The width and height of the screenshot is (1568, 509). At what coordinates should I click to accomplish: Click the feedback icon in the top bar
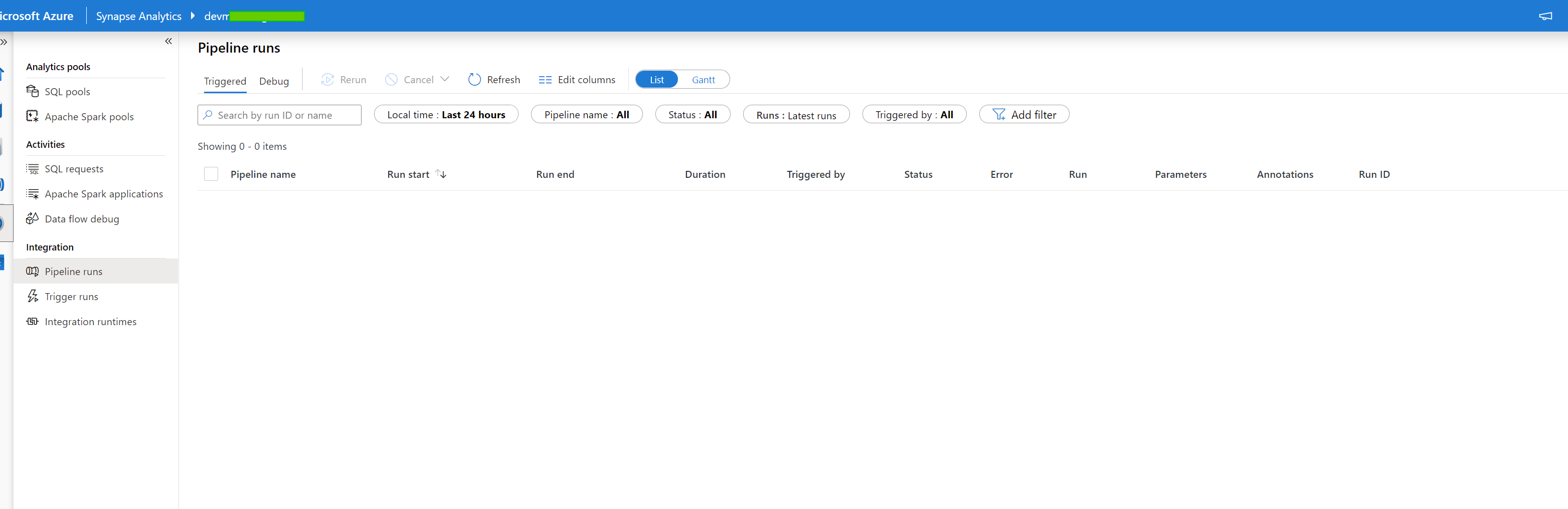(1545, 17)
